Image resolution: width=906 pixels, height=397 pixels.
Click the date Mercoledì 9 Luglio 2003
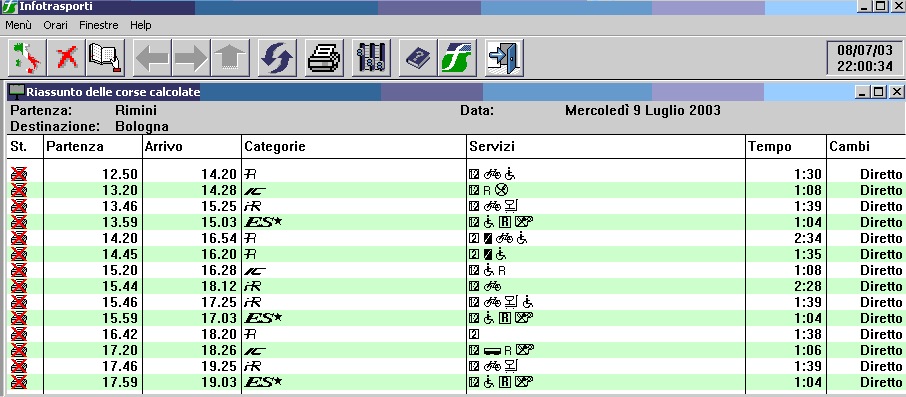pyautogui.click(x=643, y=110)
